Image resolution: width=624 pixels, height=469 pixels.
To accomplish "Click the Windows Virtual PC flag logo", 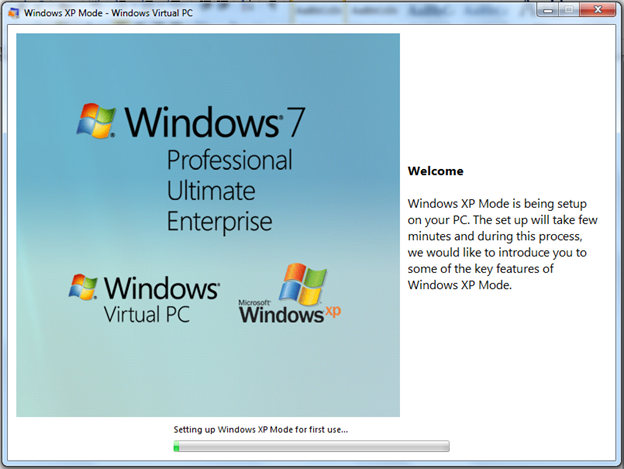I will point(83,287).
